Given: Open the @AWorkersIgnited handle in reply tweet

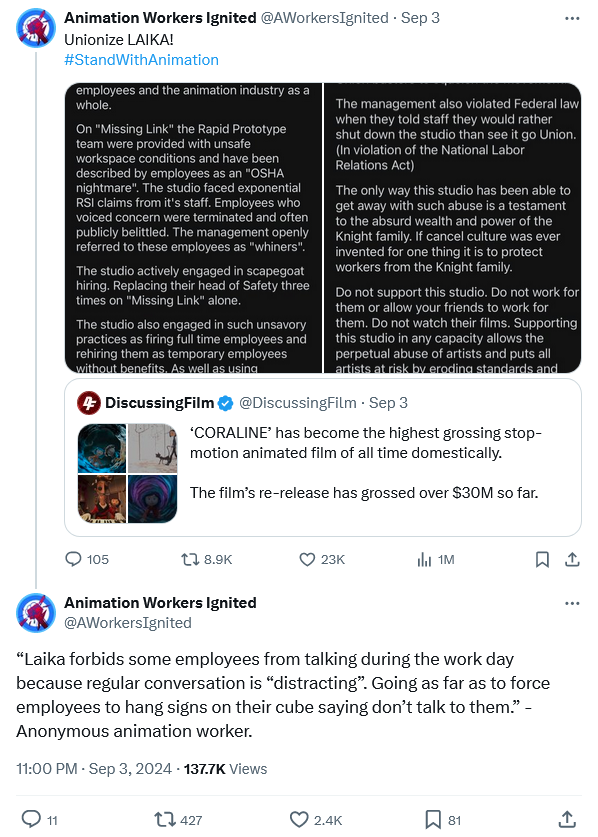Looking at the screenshot, I should [x=128, y=623].
